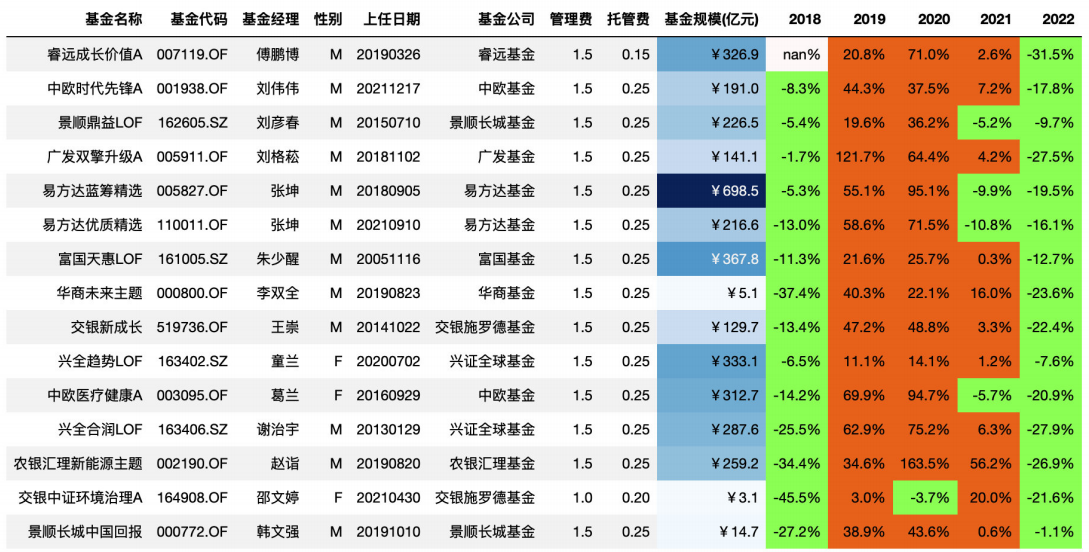This screenshot has width=1089, height=552.
Task: Select fund name 富国天惠LOF
Action: (101, 259)
